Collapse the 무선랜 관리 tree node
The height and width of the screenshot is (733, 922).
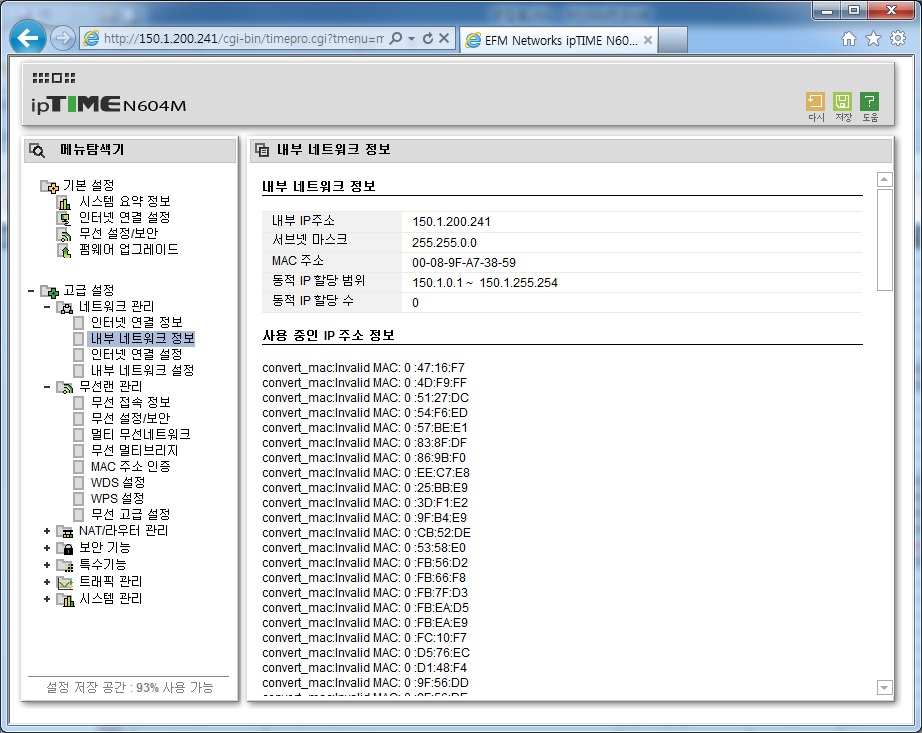pos(46,387)
